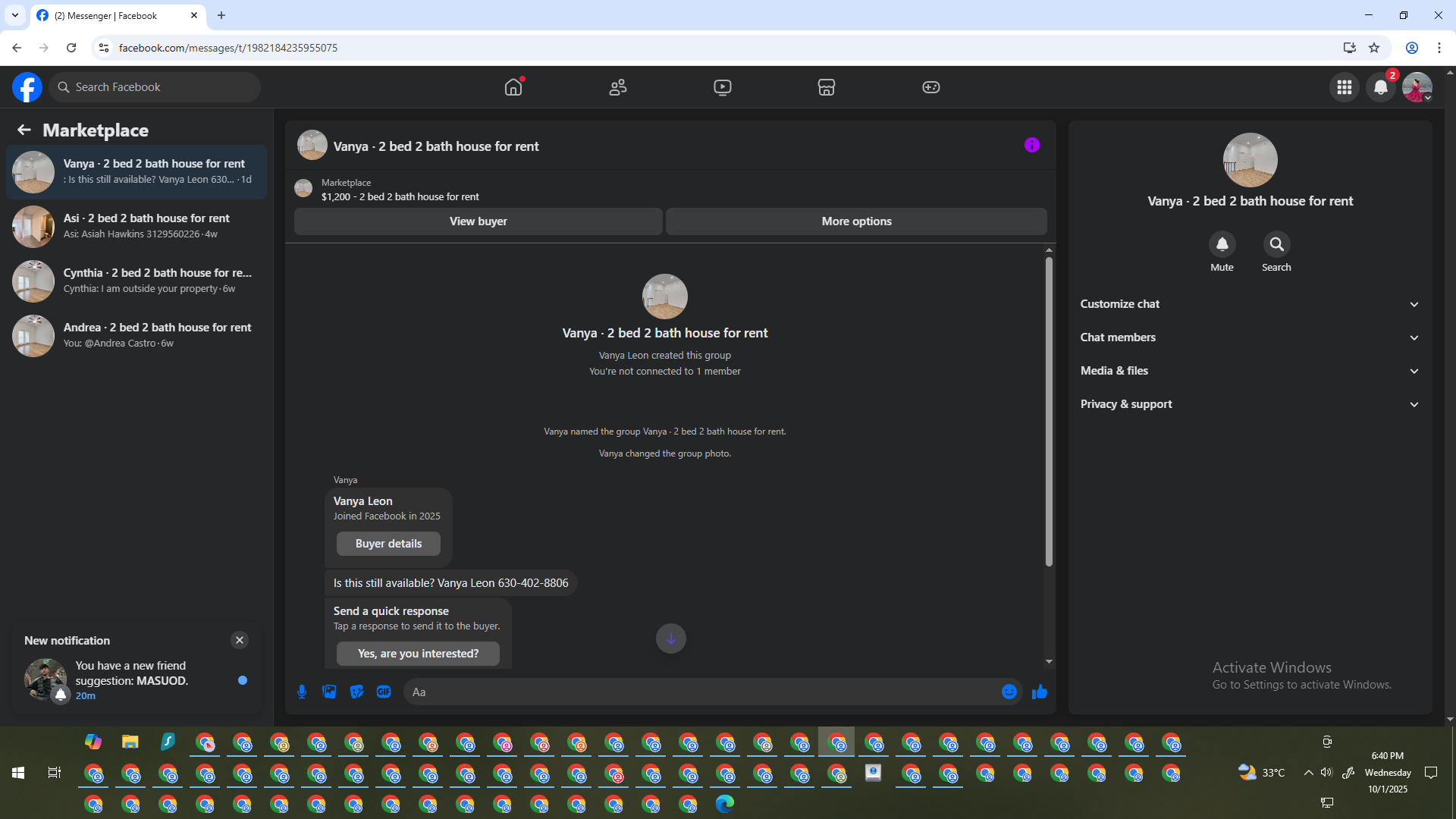The image size is (1456, 819).
Task: Reload the page in Chrome
Action: coord(71,48)
